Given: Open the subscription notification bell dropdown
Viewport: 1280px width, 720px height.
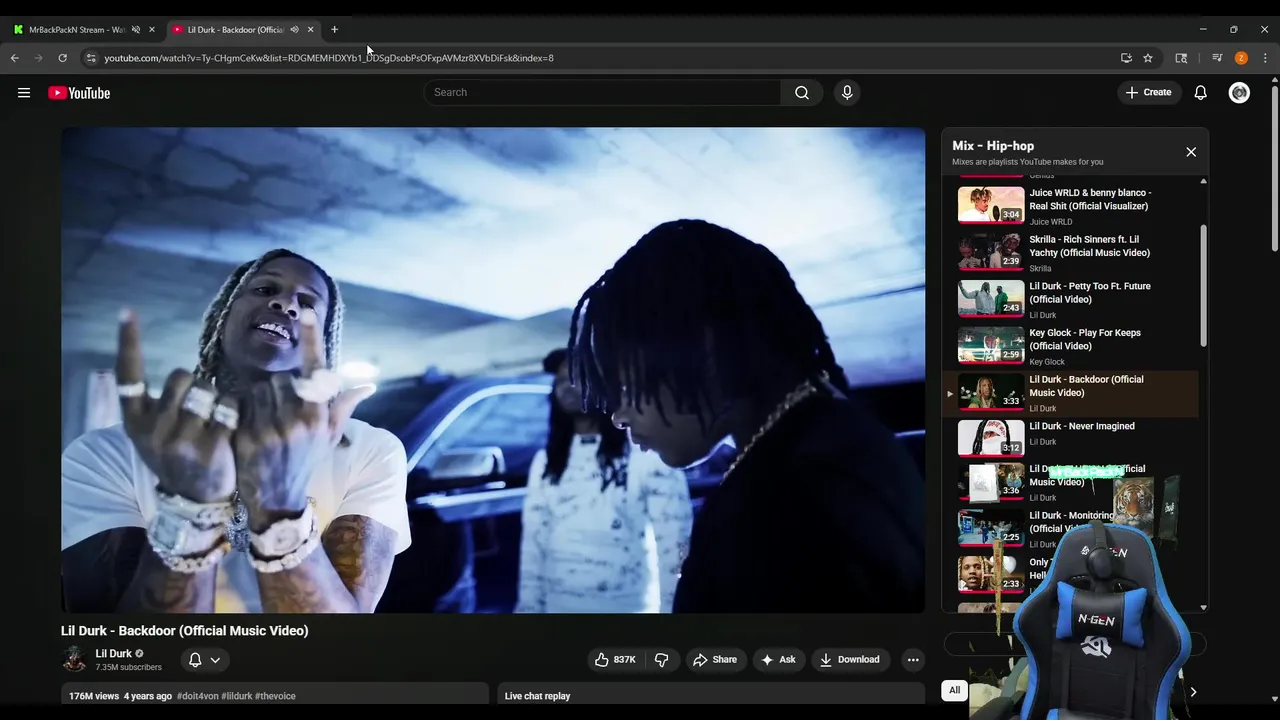Looking at the screenshot, I should 204,659.
